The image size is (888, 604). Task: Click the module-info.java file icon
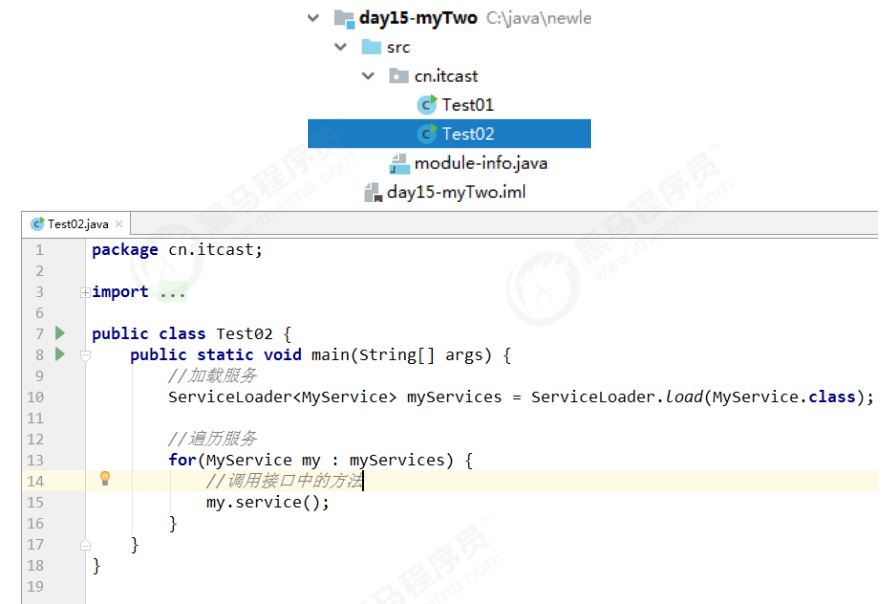click(399, 163)
